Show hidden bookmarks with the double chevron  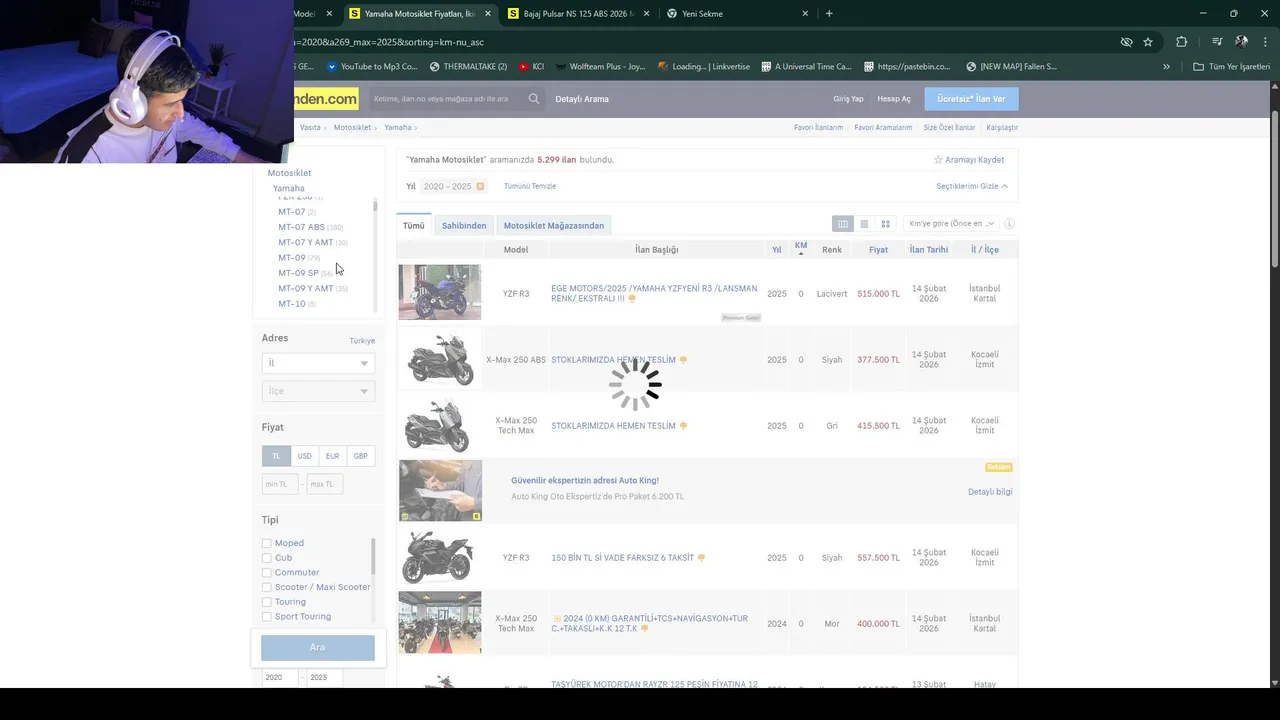coord(1166,67)
